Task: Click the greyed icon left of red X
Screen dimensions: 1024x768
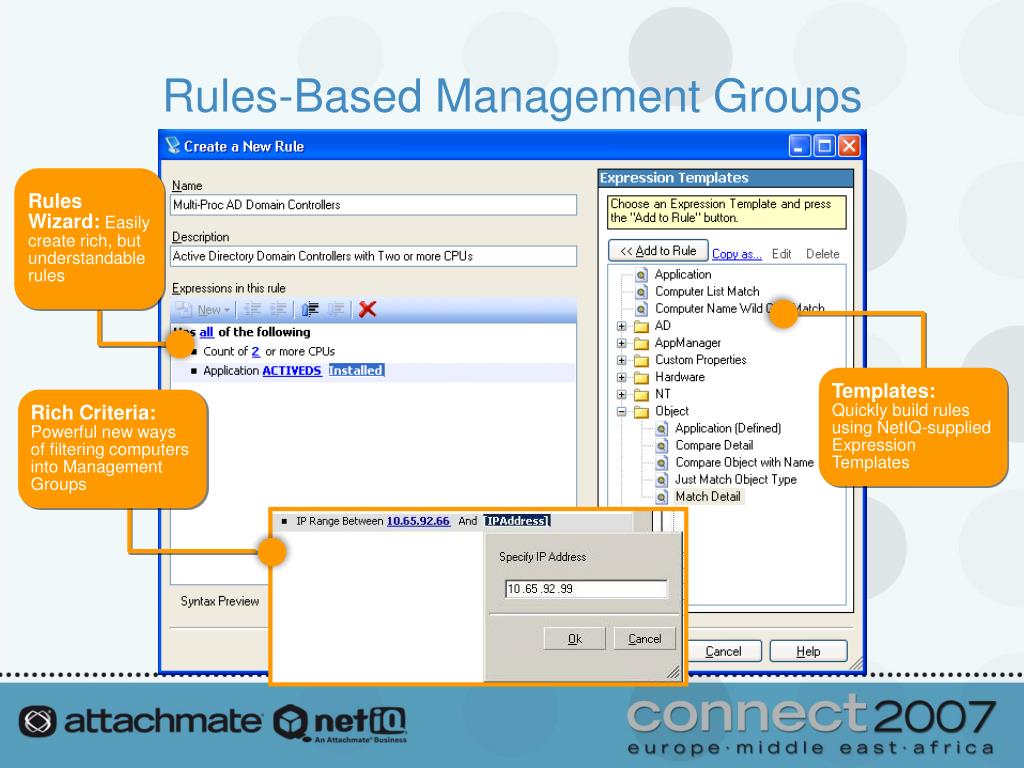Action: pos(336,310)
